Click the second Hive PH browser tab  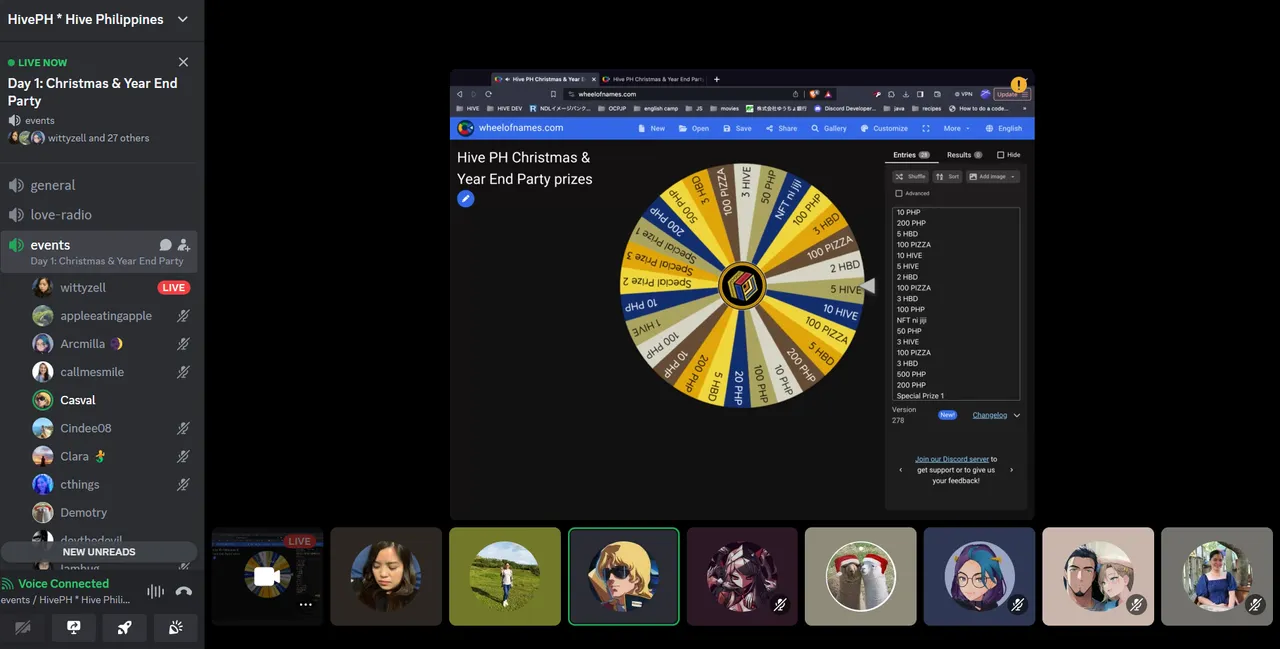pyautogui.click(x=654, y=79)
